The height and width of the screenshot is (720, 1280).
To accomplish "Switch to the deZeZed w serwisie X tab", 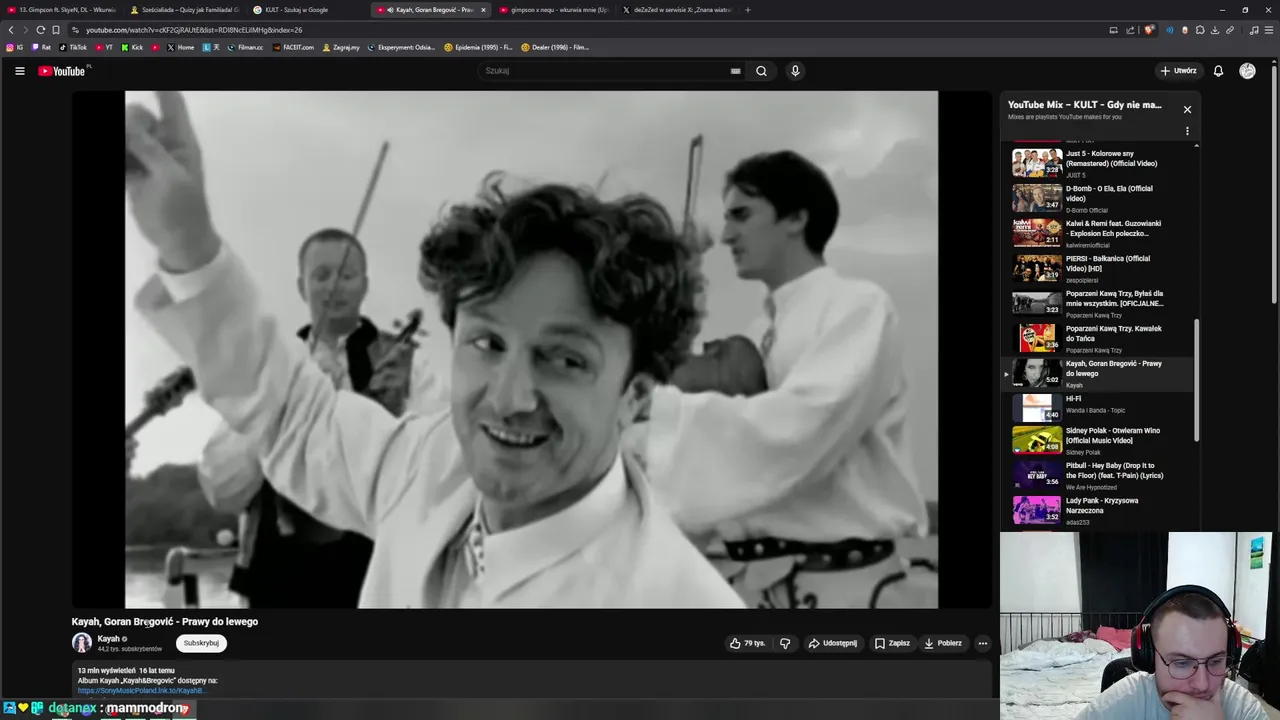I will click(676, 10).
